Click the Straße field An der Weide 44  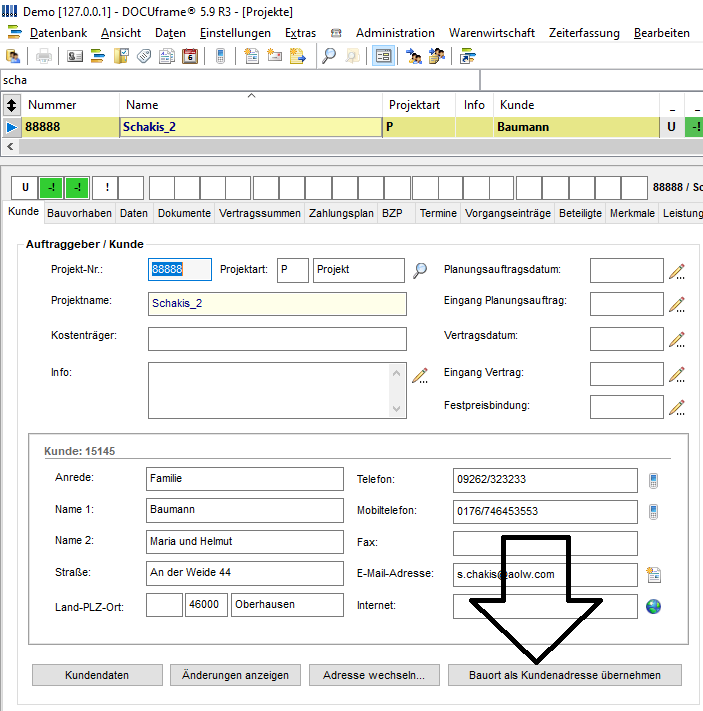tap(245, 573)
